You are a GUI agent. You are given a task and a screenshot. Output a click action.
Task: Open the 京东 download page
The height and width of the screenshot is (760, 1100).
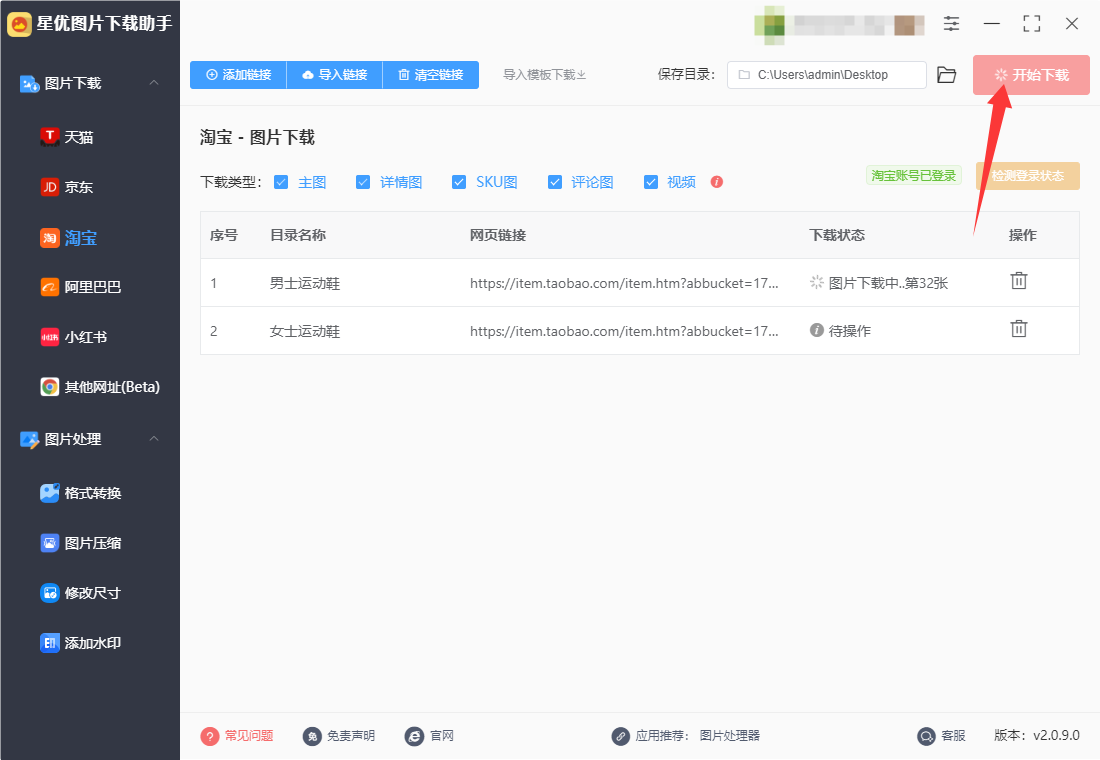(67, 187)
